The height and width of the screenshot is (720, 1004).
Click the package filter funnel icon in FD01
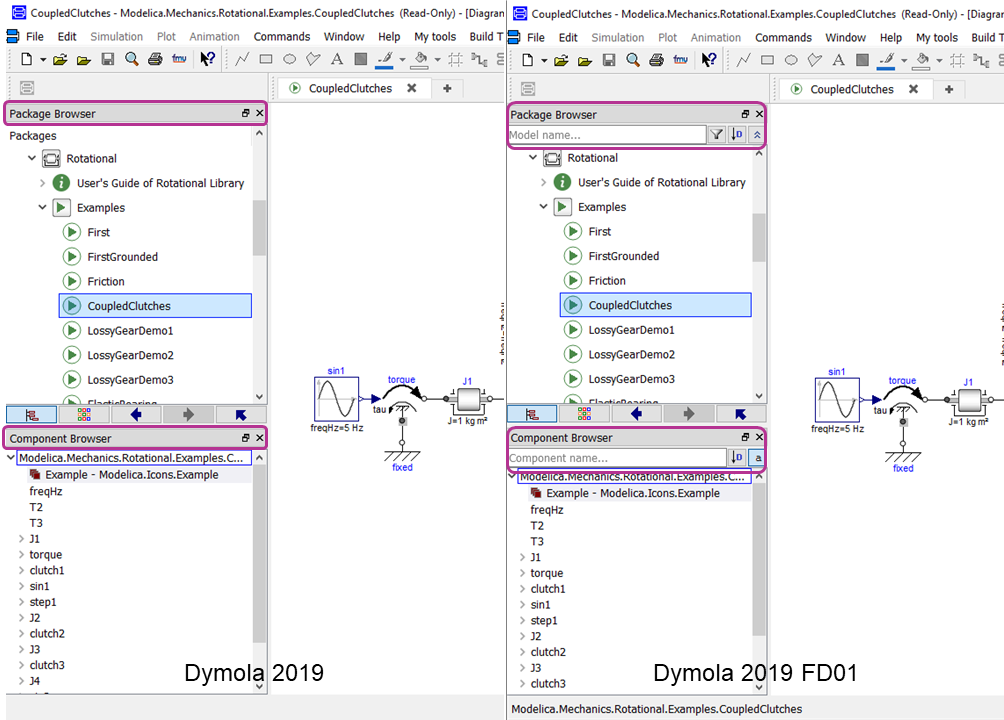(x=717, y=135)
